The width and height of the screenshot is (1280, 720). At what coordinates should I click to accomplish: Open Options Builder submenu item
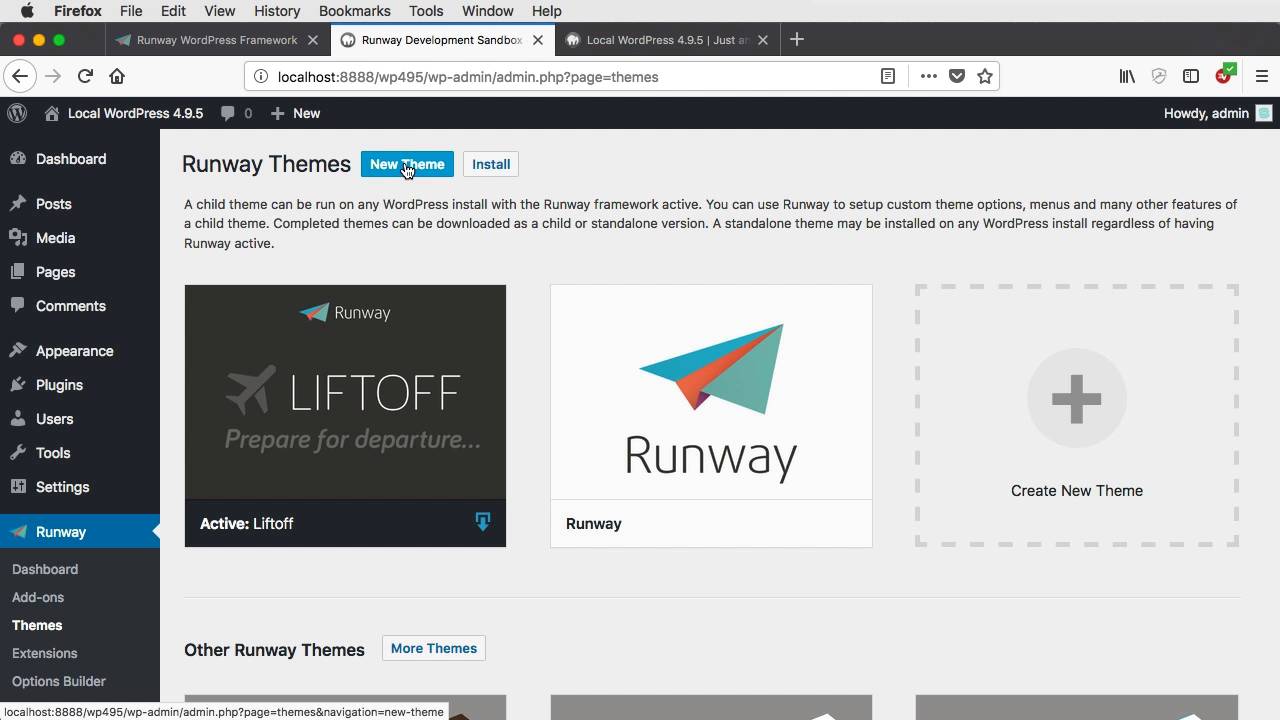(58, 681)
